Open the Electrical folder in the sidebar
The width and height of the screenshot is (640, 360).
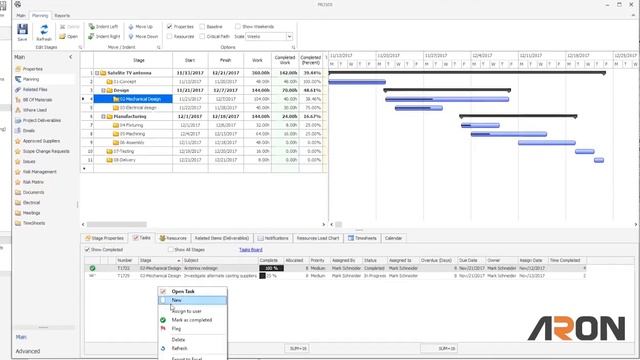click(31, 202)
